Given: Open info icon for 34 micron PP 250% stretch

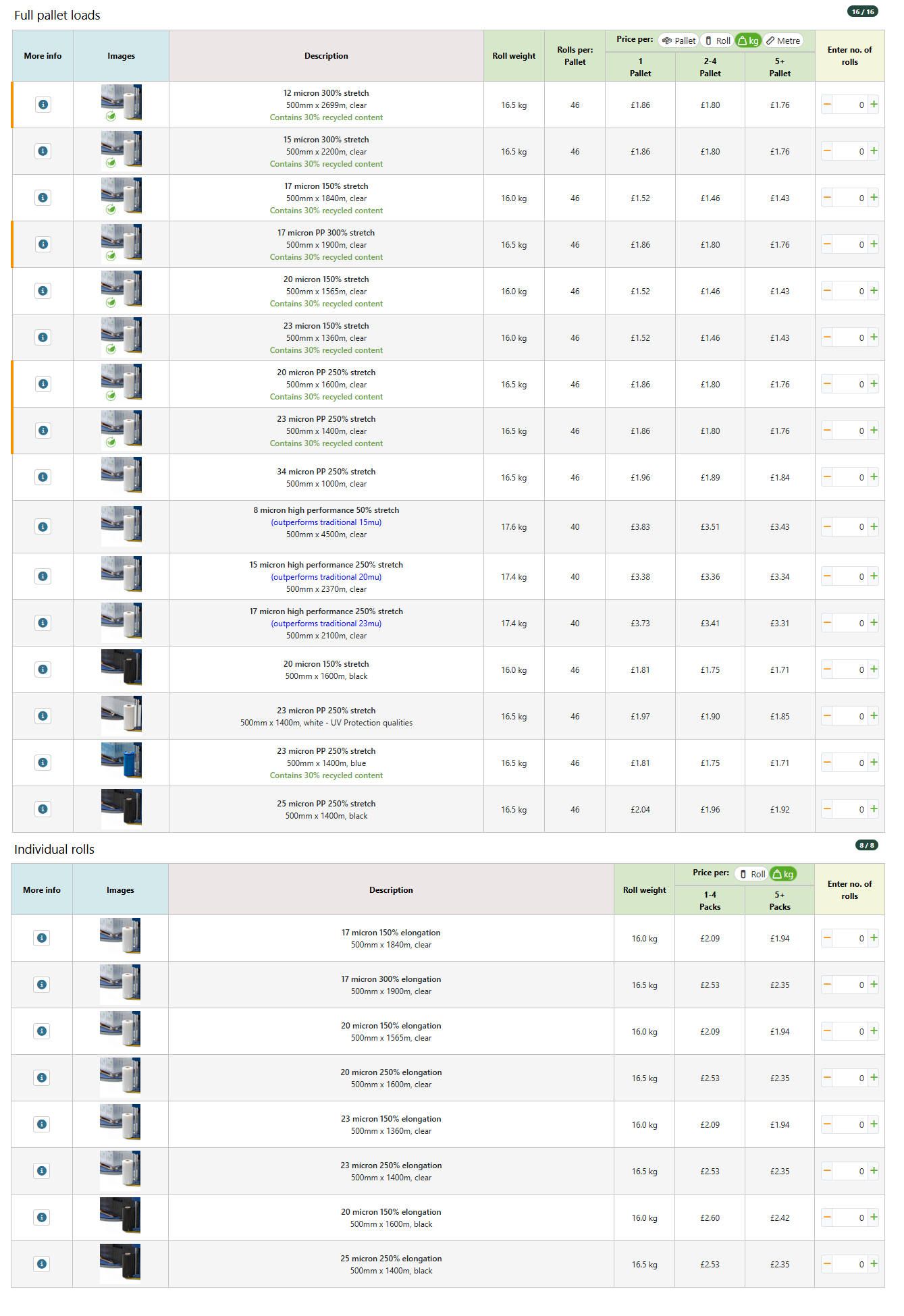Looking at the screenshot, I should pyautogui.click(x=43, y=477).
